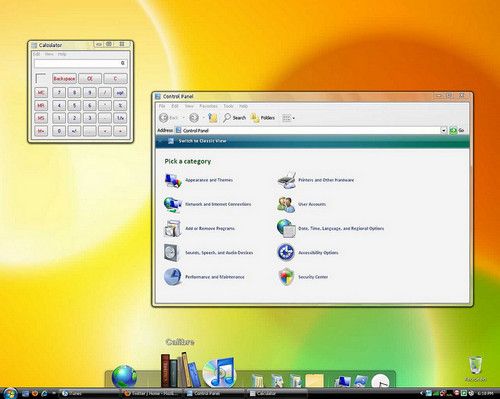Screen dimensions: 500x399
Task: Open Control Panel Favorites menu
Action: click(208, 106)
